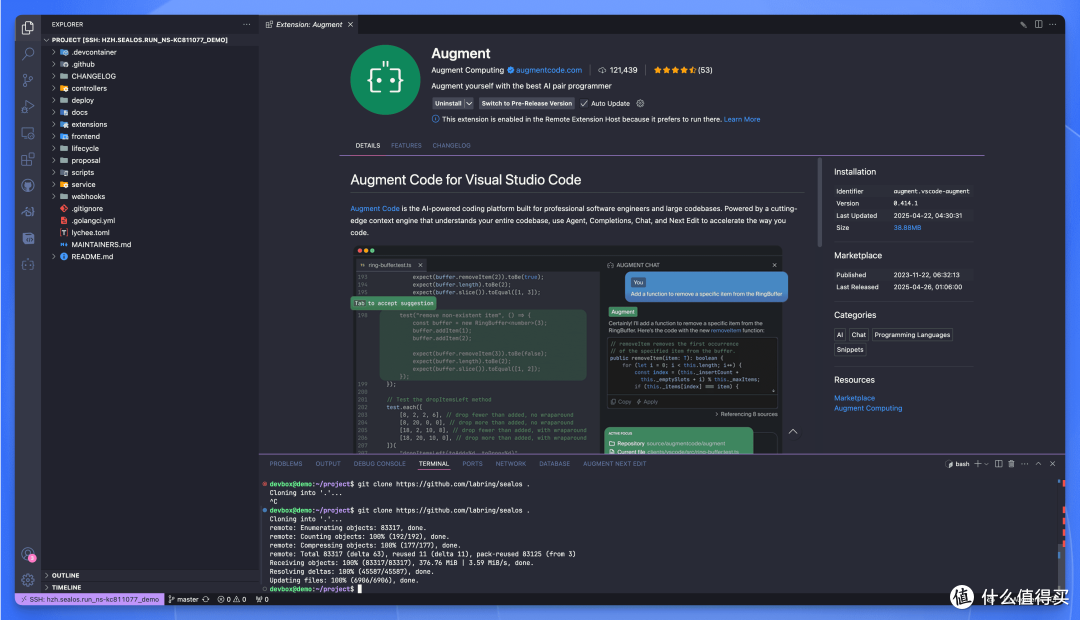Expand the webhooks folder
The width and height of the screenshot is (1080, 620).
click(x=88, y=196)
